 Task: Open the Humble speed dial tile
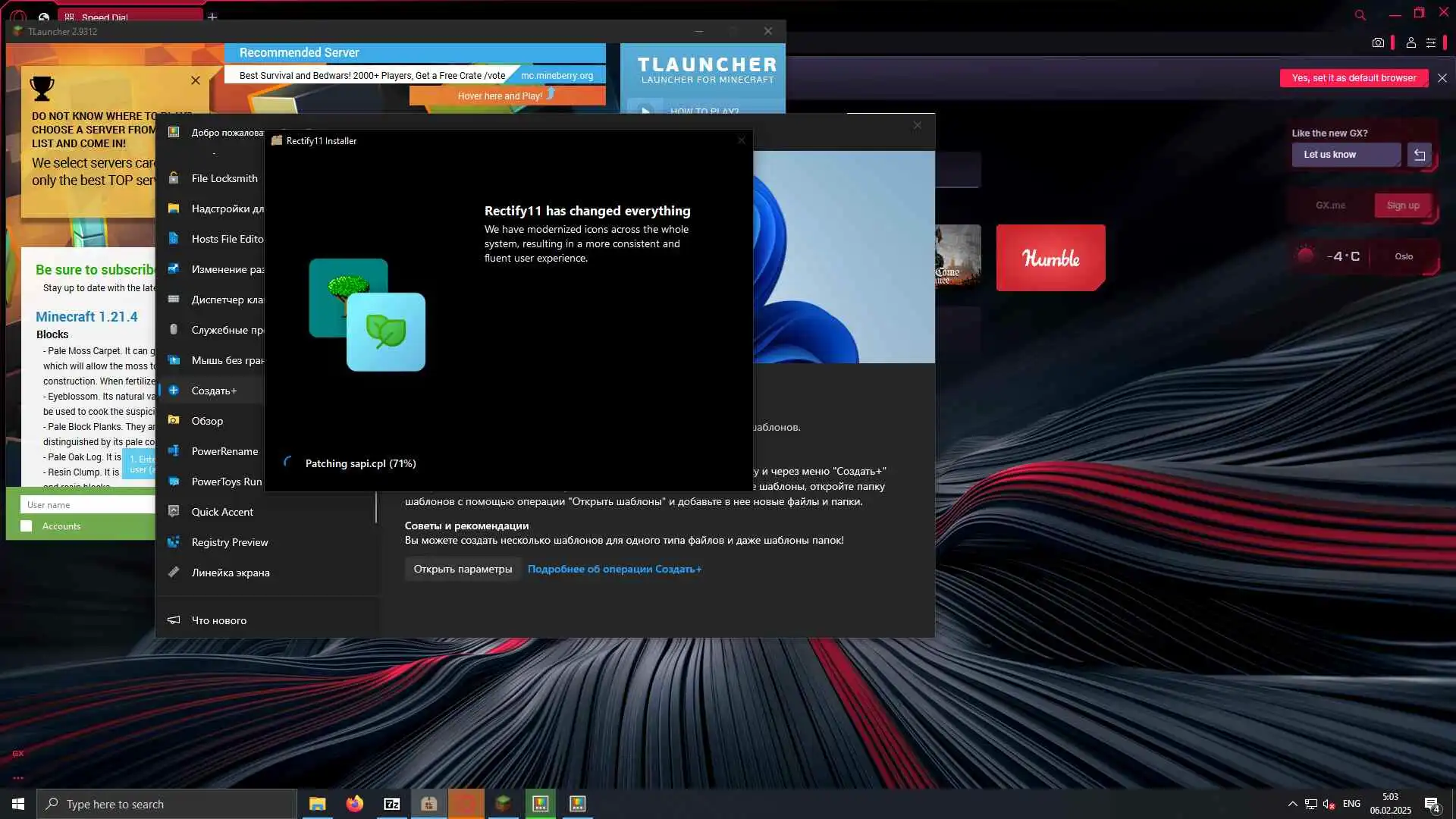(x=1050, y=258)
